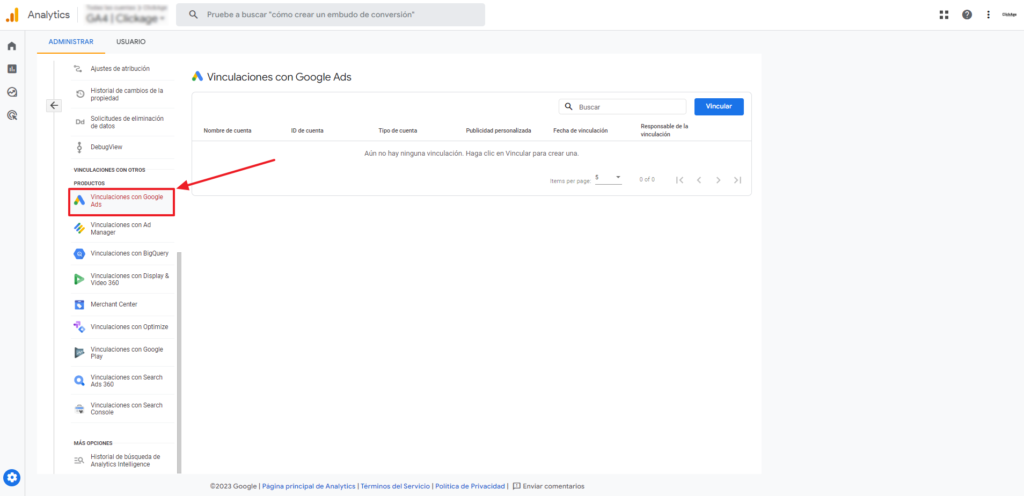Click the blue Vincular button
This screenshot has width=1024, height=496.
click(718, 106)
